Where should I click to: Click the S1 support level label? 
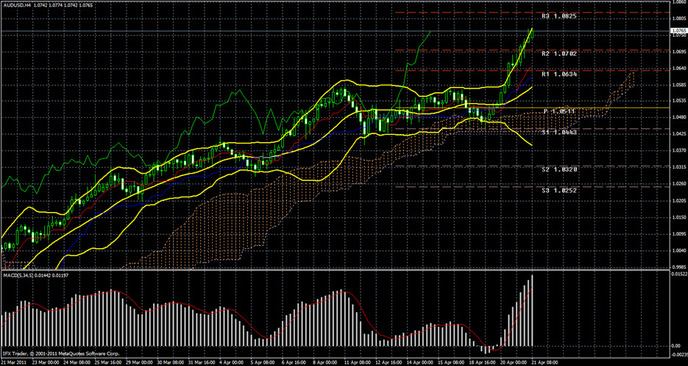559,132
